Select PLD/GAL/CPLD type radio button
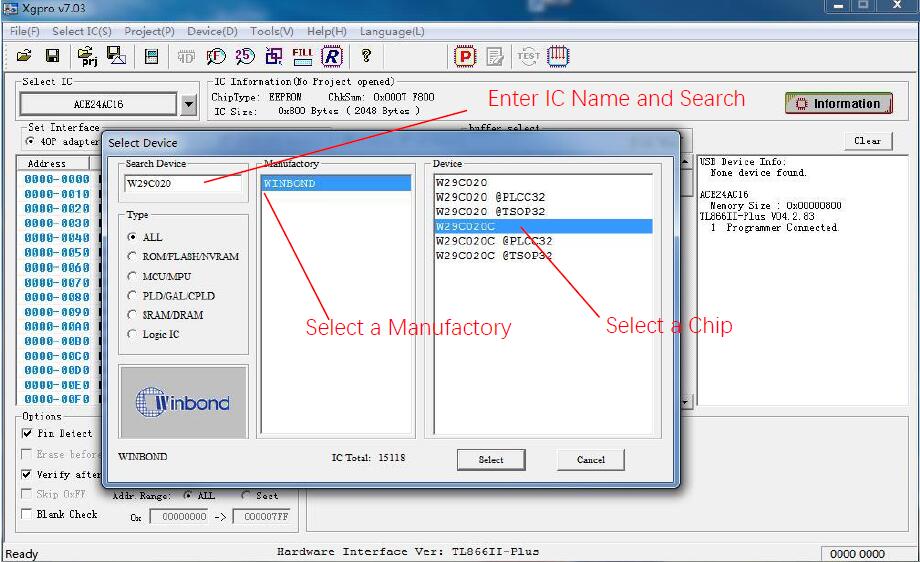Image resolution: width=920 pixels, height=562 pixels. (132, 295)
